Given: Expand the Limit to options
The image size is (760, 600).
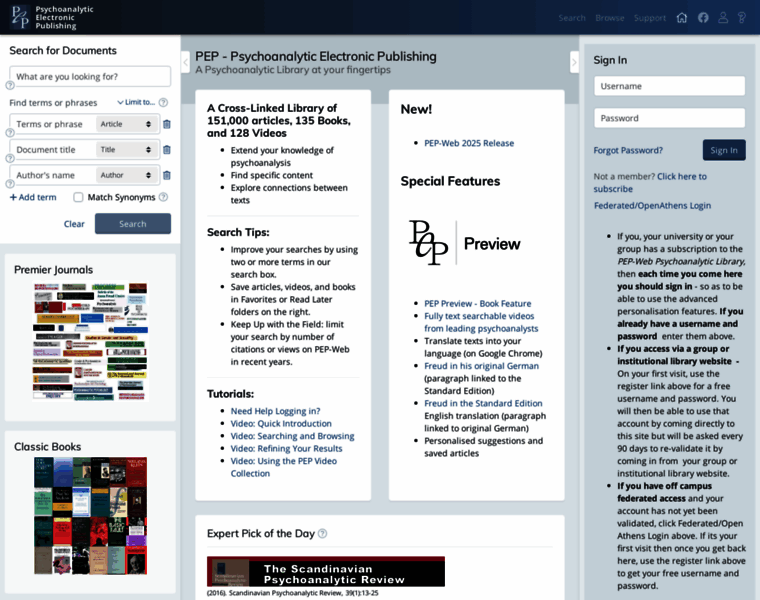Looking at the screenshot, I should click(x=136, y=102).
